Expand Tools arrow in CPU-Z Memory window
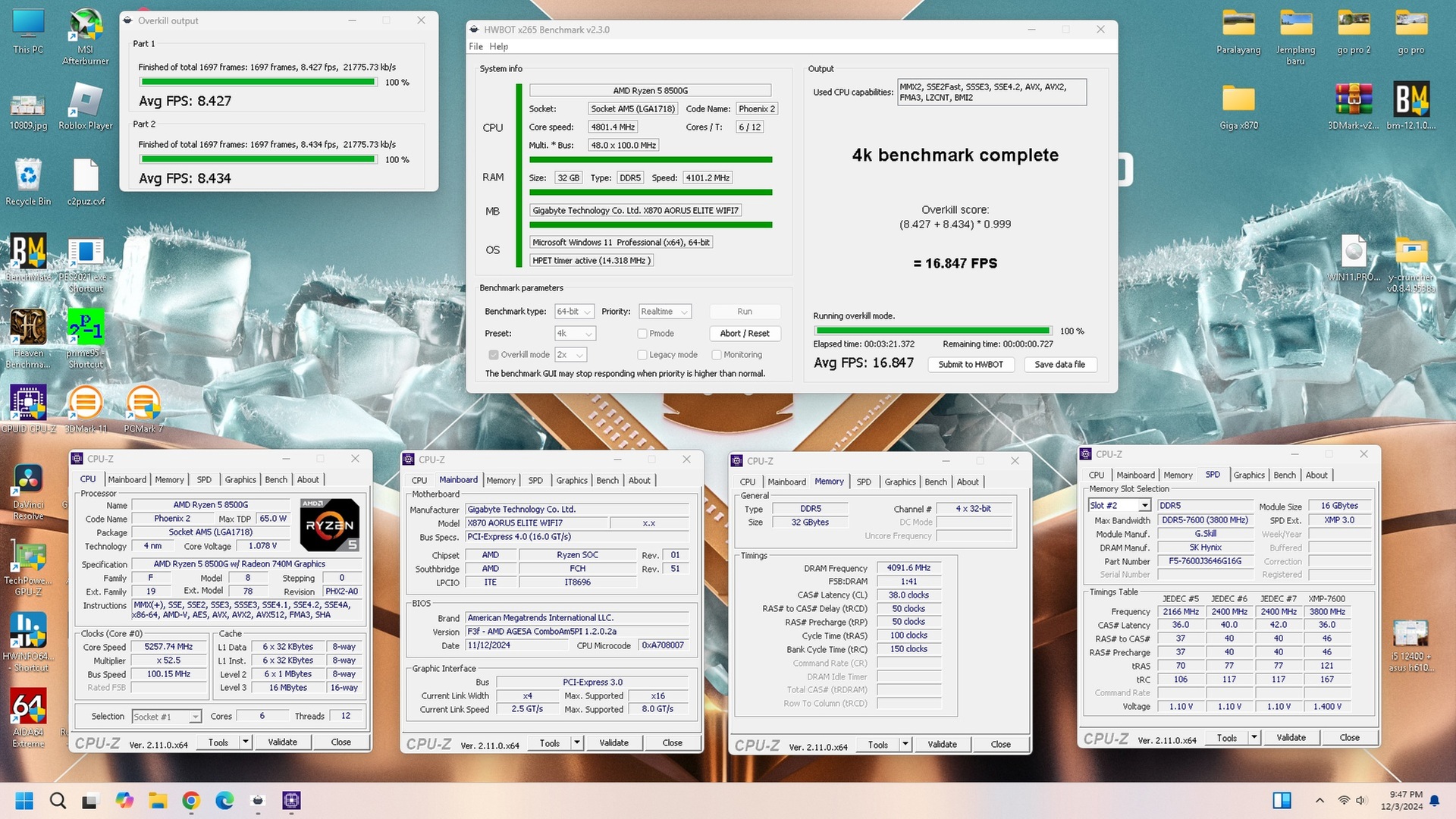Viewport: 1456px width, 819px height. pos(905,745)
